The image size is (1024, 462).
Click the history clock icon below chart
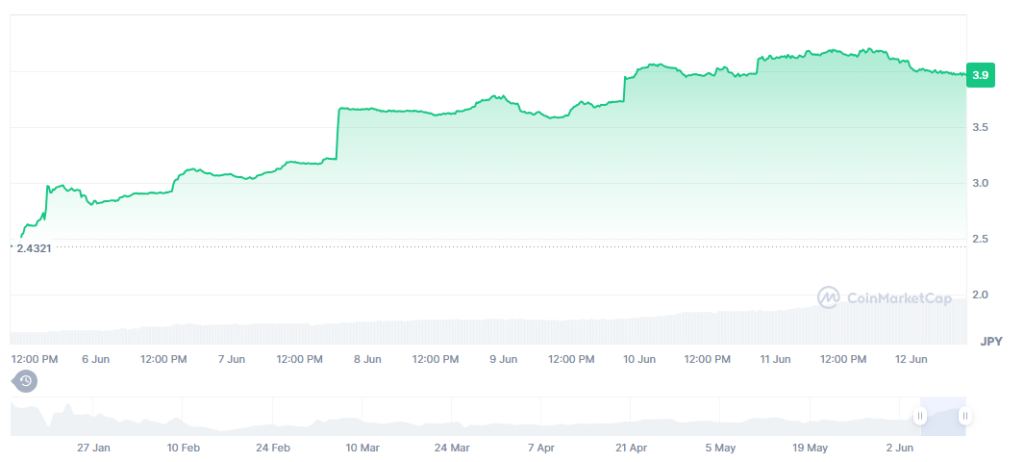point(26,381)
